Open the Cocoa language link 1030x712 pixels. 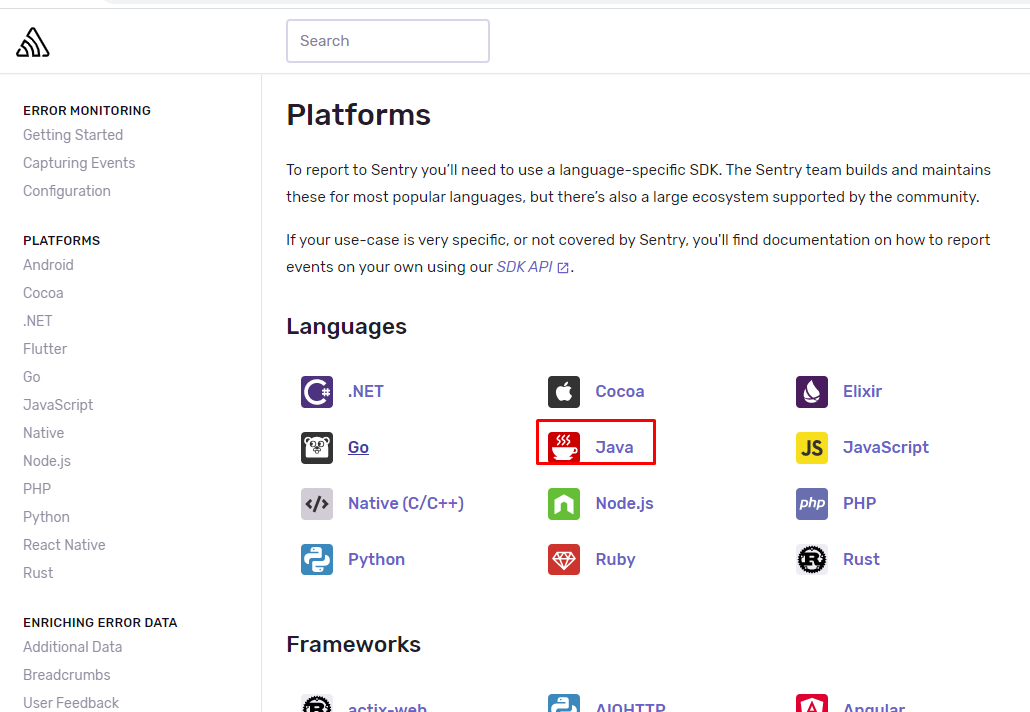pyautogui.click(x=619, y=391)
